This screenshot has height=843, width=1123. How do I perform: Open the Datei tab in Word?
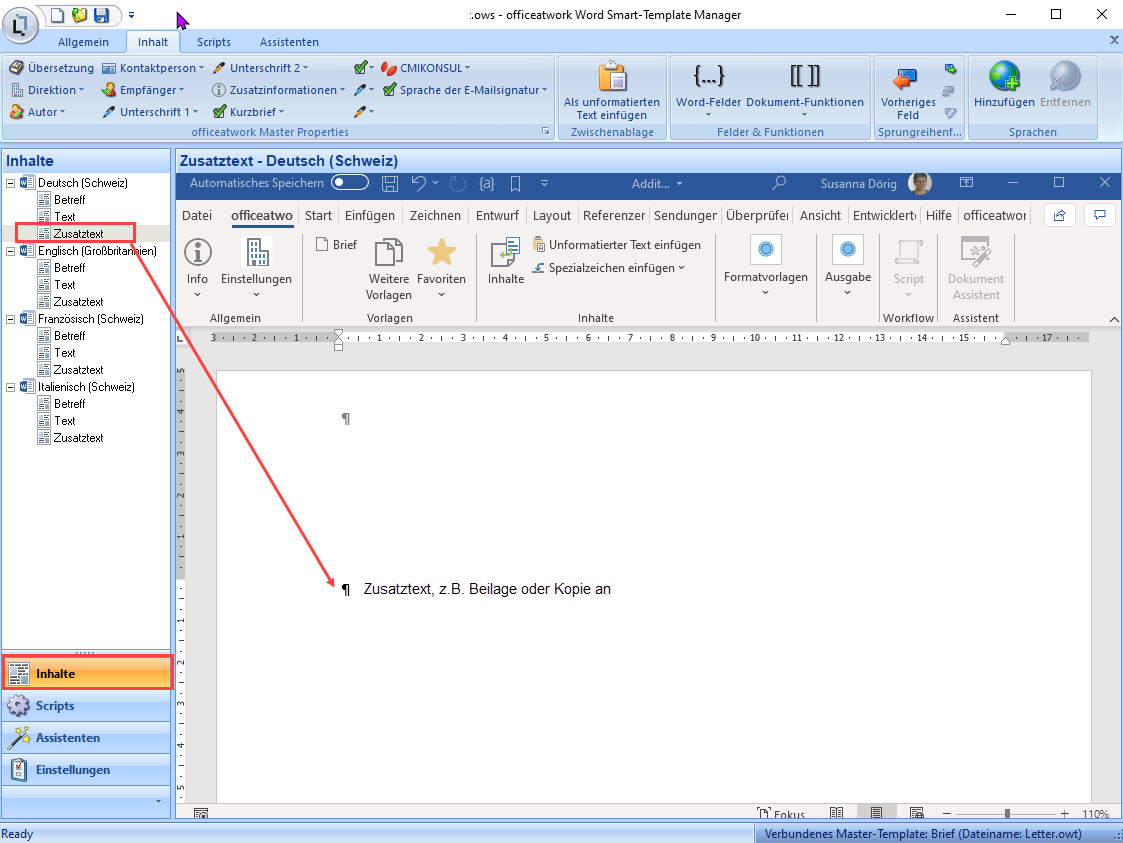(x=197, y=216)
